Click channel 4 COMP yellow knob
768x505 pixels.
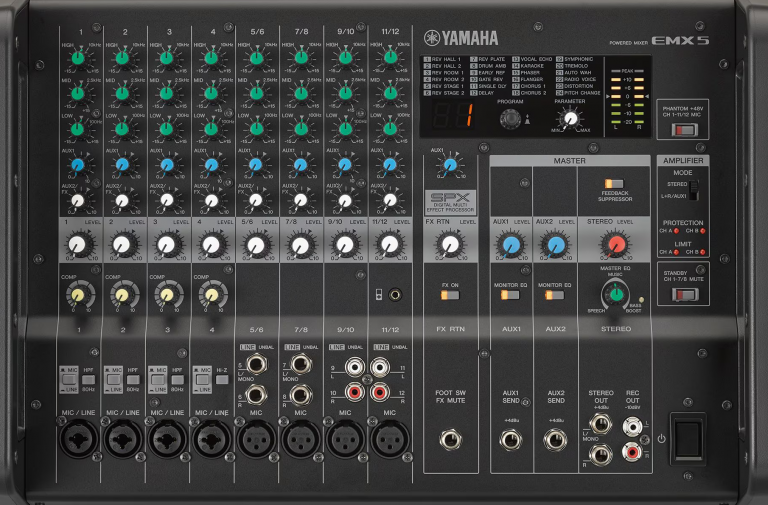pos(212,295)
